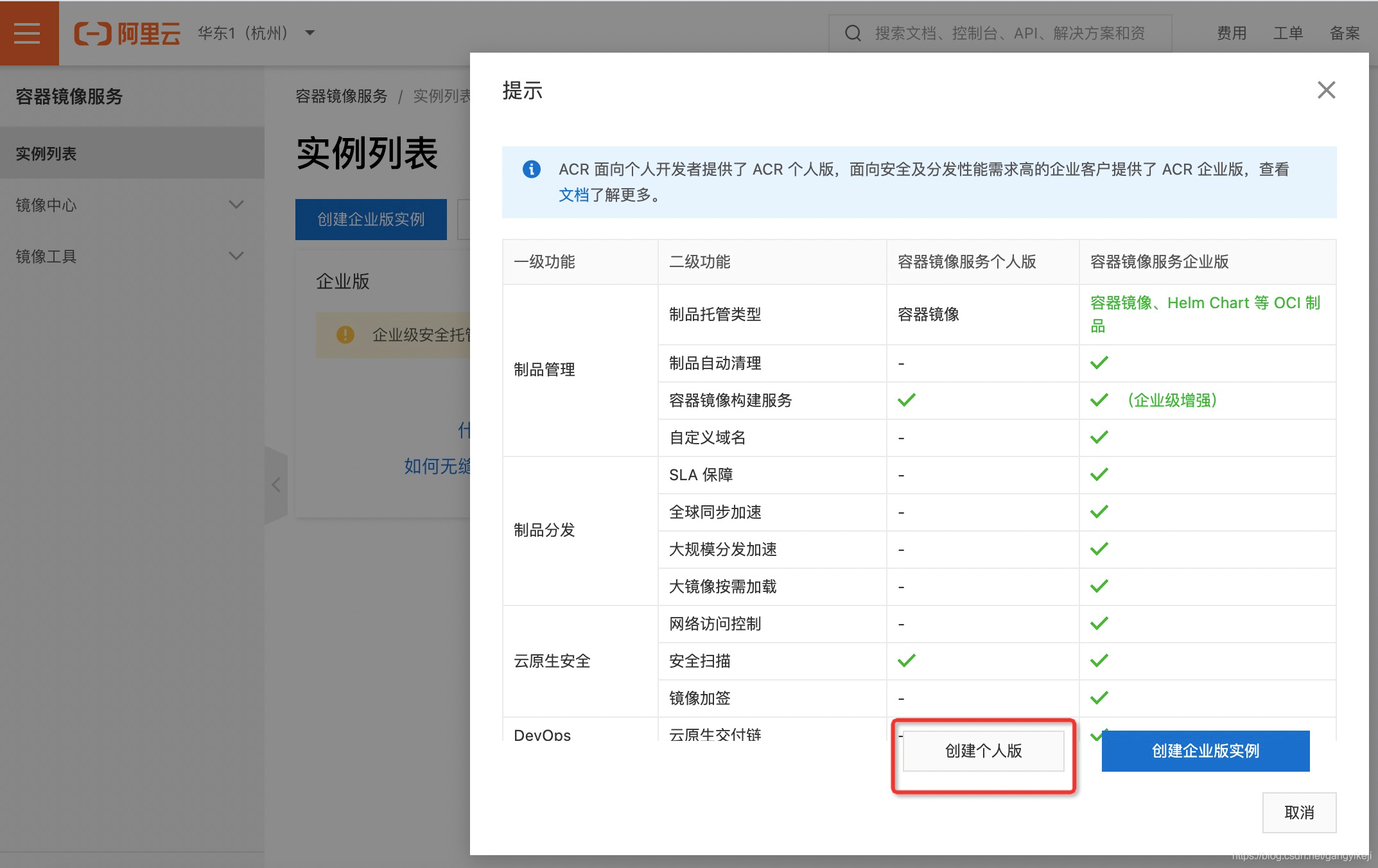The image size is (1378, 868).
Task: Click background 创建企业版实例 button on page
Action: [371, 220]
